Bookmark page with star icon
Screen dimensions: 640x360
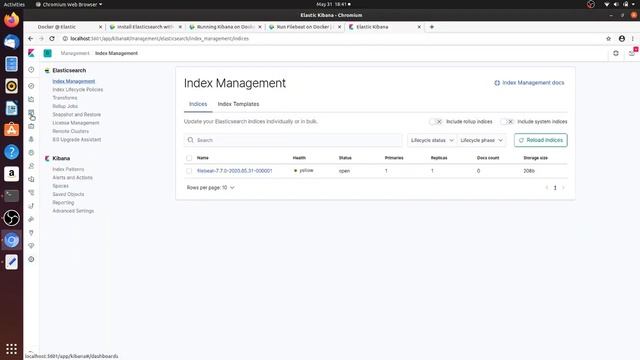coord(608,38)
